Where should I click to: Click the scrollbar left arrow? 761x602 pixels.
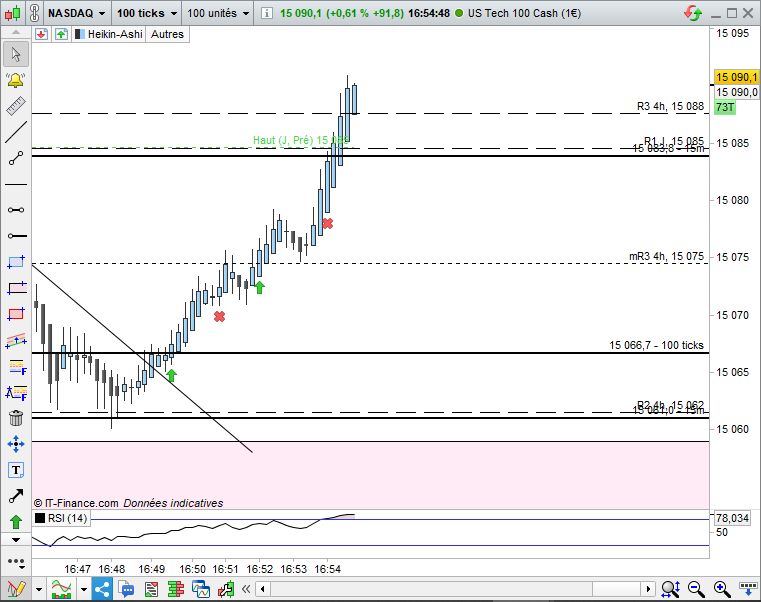tap(263, 589)
